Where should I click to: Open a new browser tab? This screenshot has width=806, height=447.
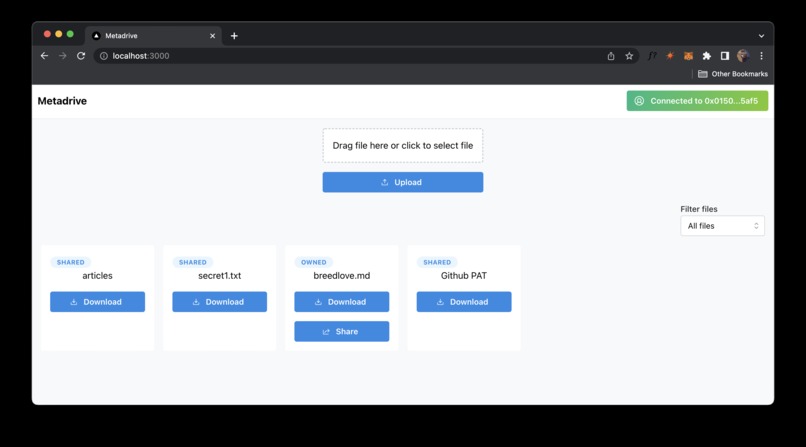pos(234,36)
